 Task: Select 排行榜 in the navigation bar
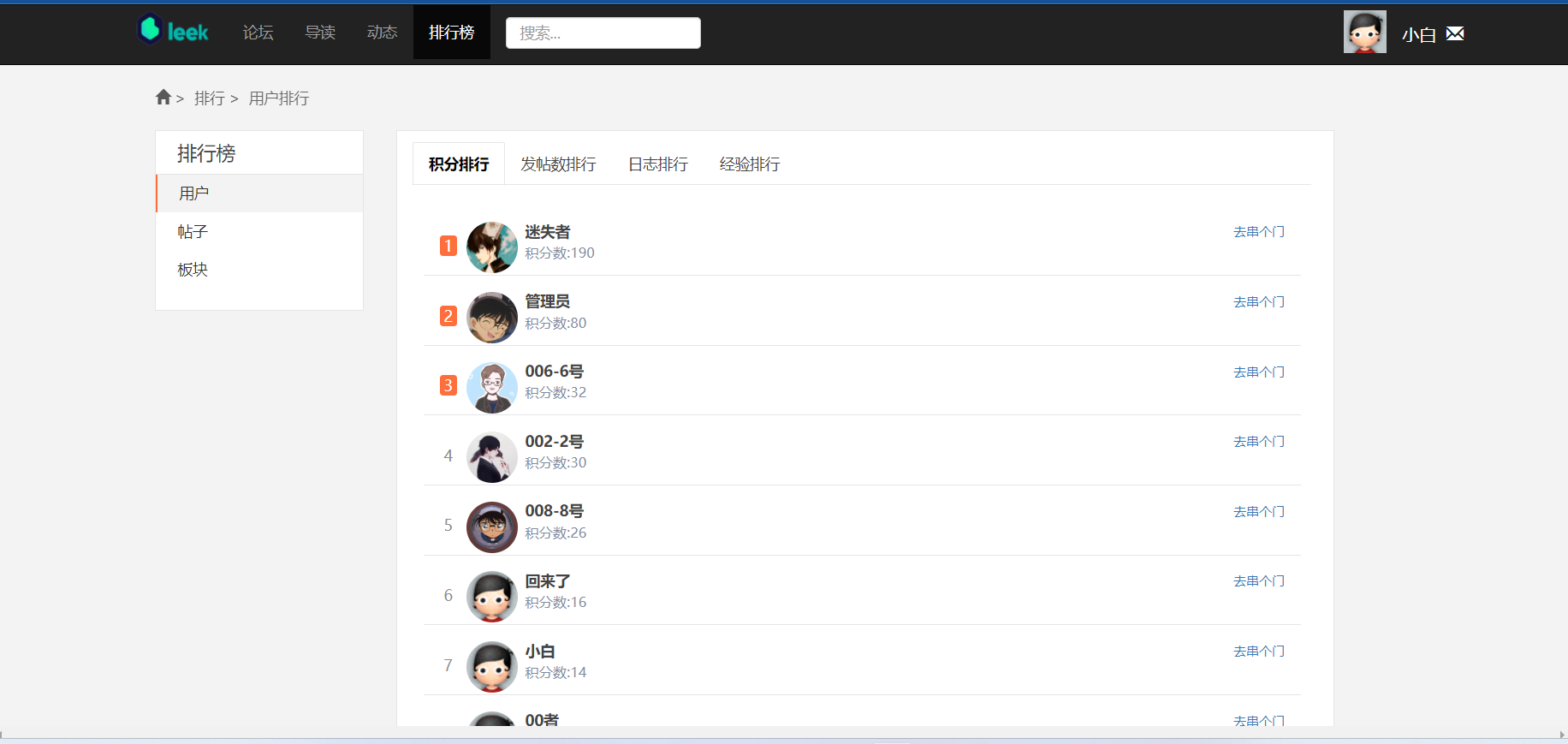point(452,33)
